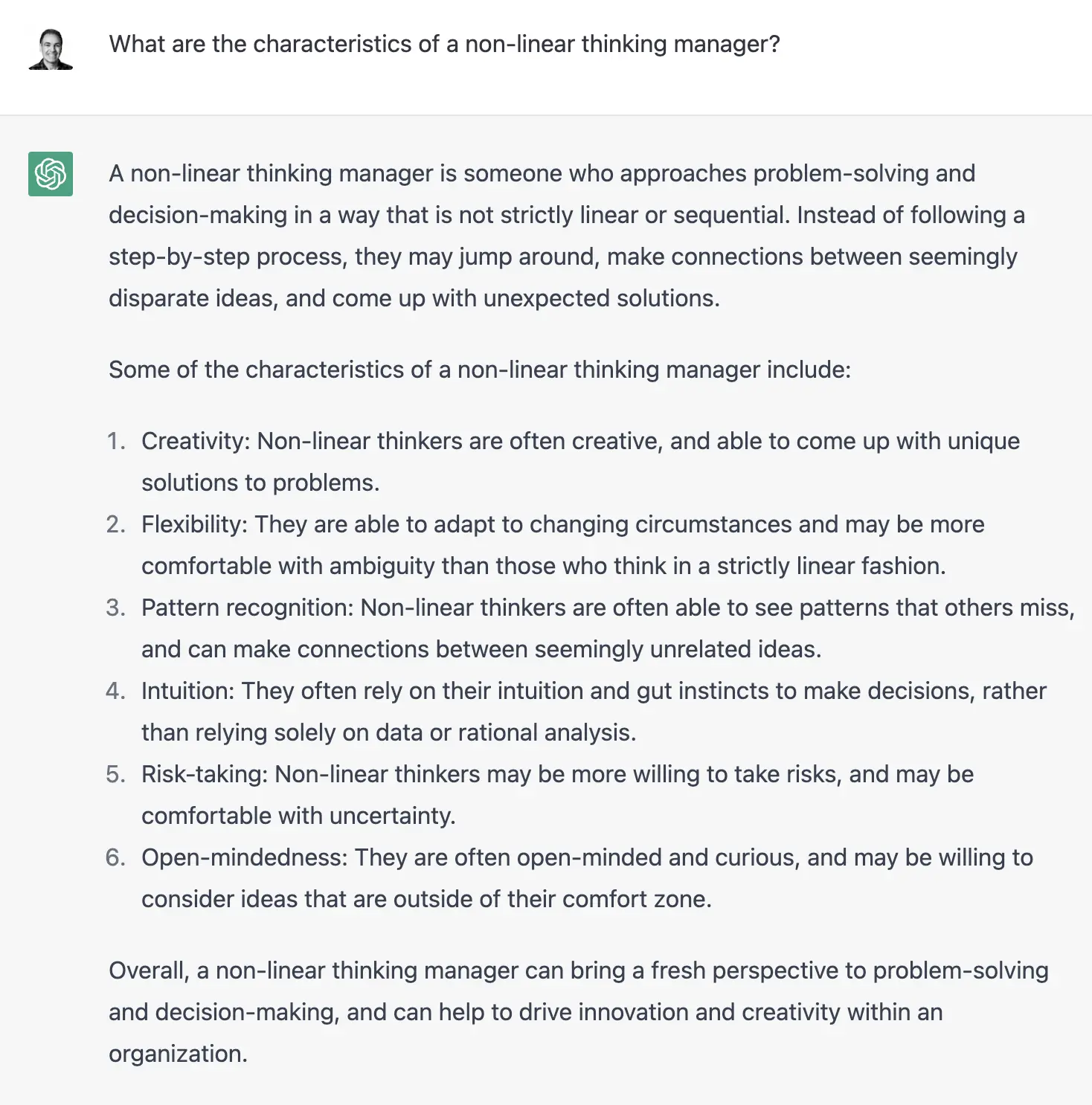Click the list number 1 marker

[x=116, y=441]
